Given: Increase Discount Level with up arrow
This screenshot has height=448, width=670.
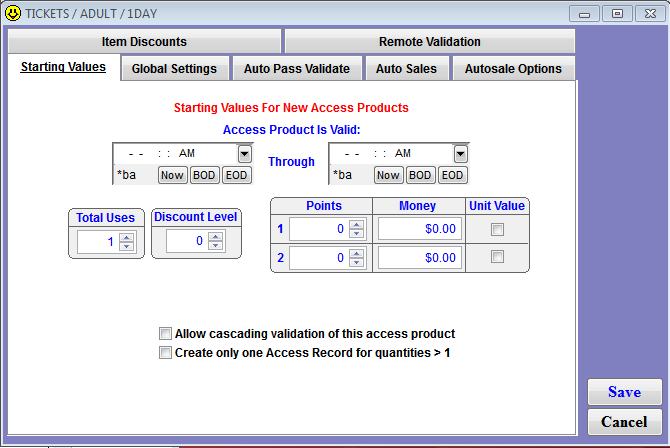Looking at the screenshot, I should click(215, 236).
